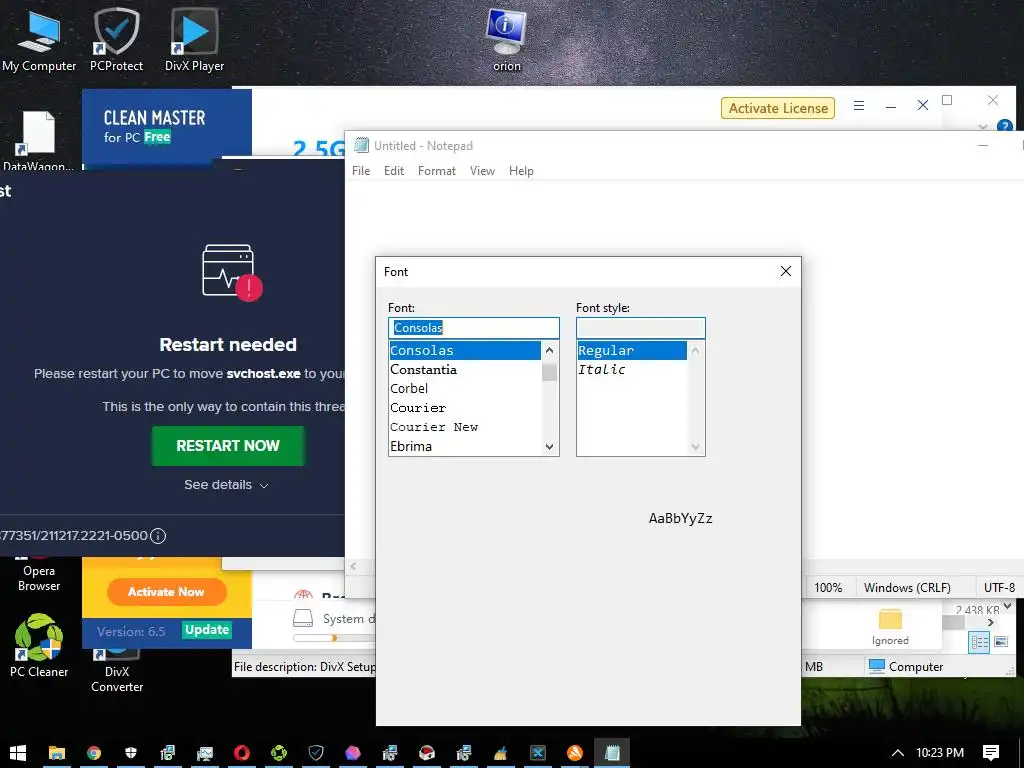Open Google Chrome from taskbar

coord(94,753)
